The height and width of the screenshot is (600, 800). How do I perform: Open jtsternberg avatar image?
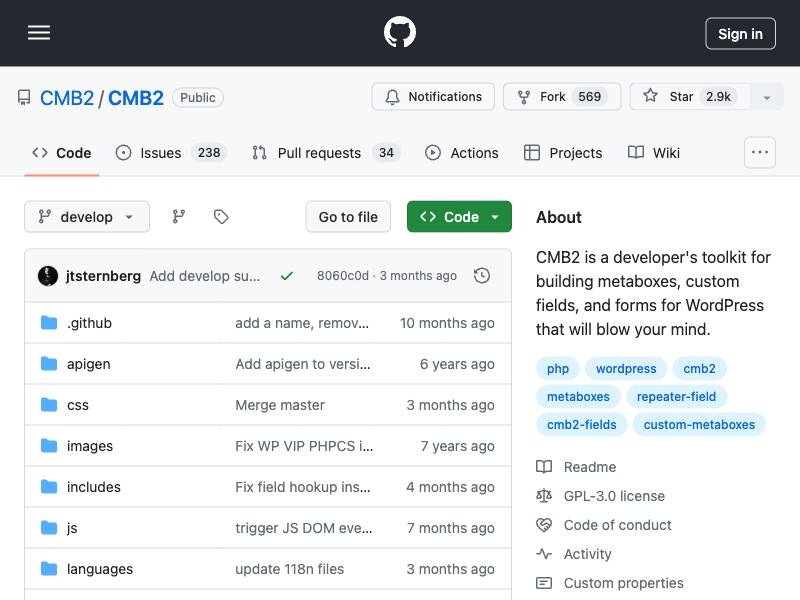point(48,276)
